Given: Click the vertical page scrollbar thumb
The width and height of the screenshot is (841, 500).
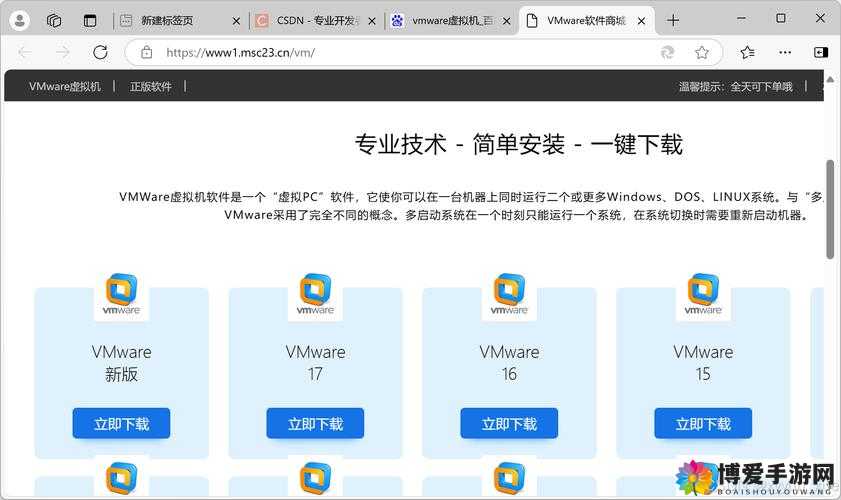Looking at the screenshot, I should pos(830,209).
